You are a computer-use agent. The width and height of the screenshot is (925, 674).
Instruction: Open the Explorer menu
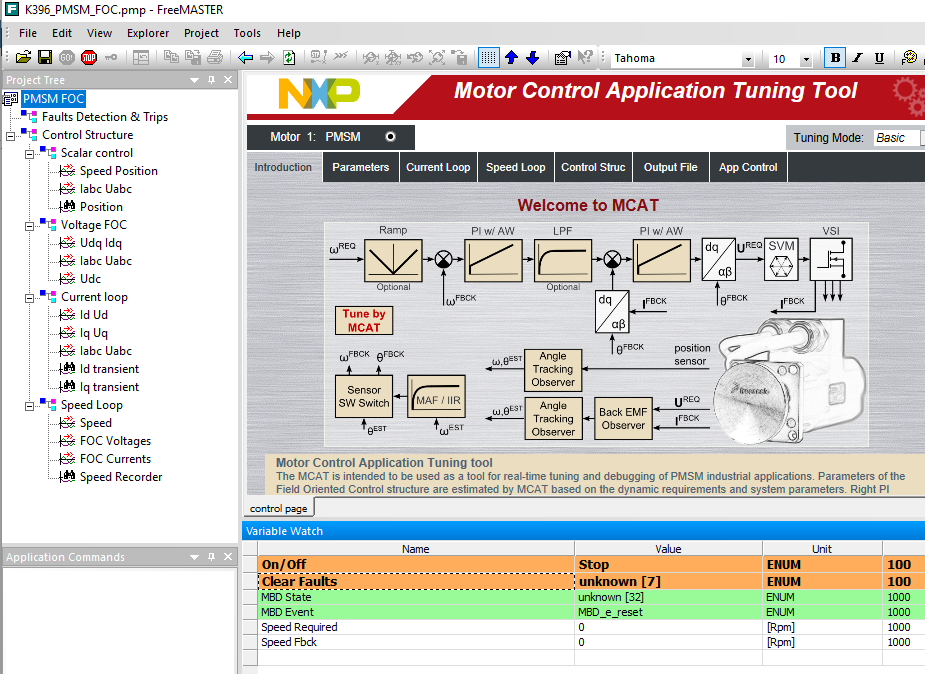(148, 33)
